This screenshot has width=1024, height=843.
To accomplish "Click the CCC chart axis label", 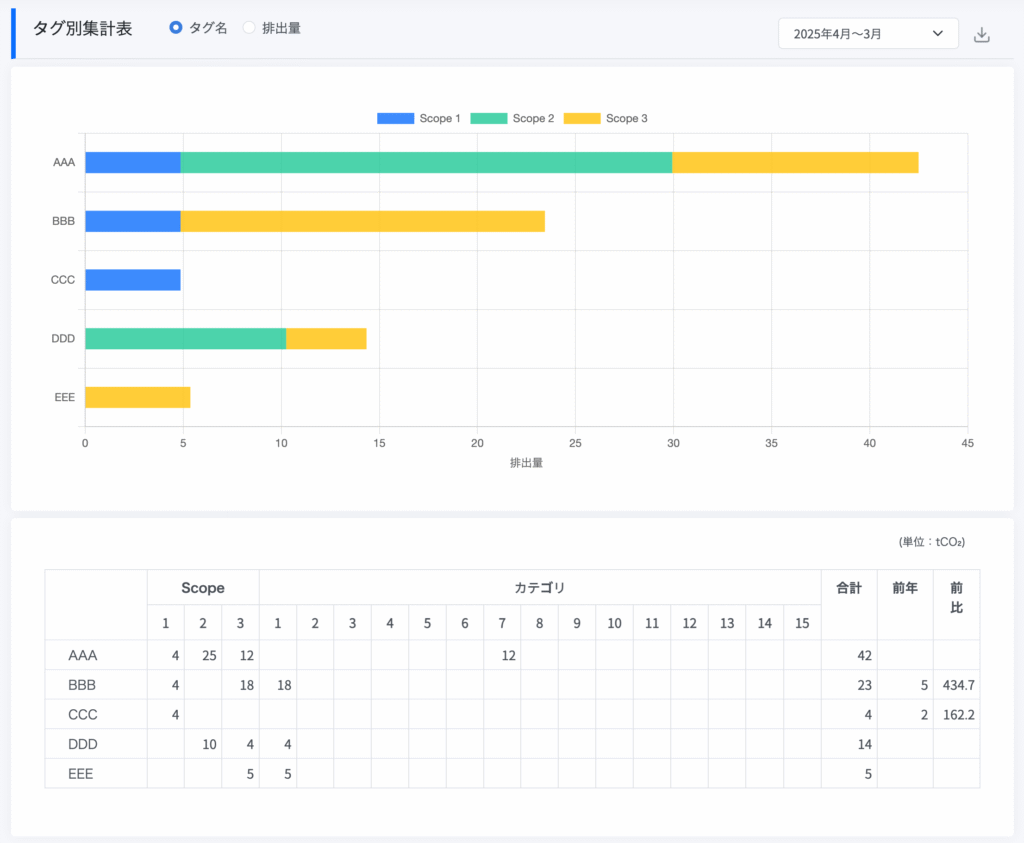I will 63,280.
